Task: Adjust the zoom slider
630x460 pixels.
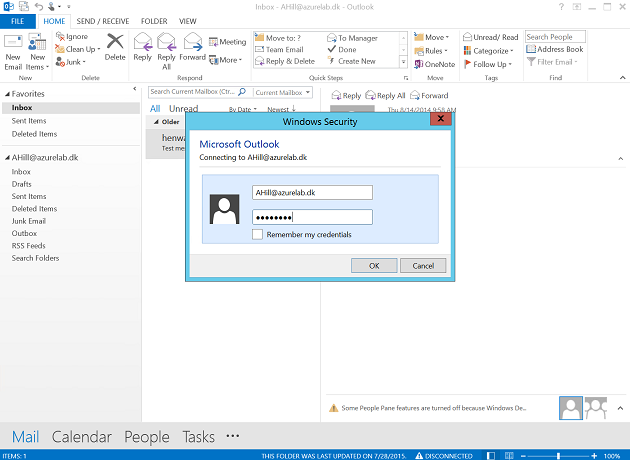Action: pos(558,456)
